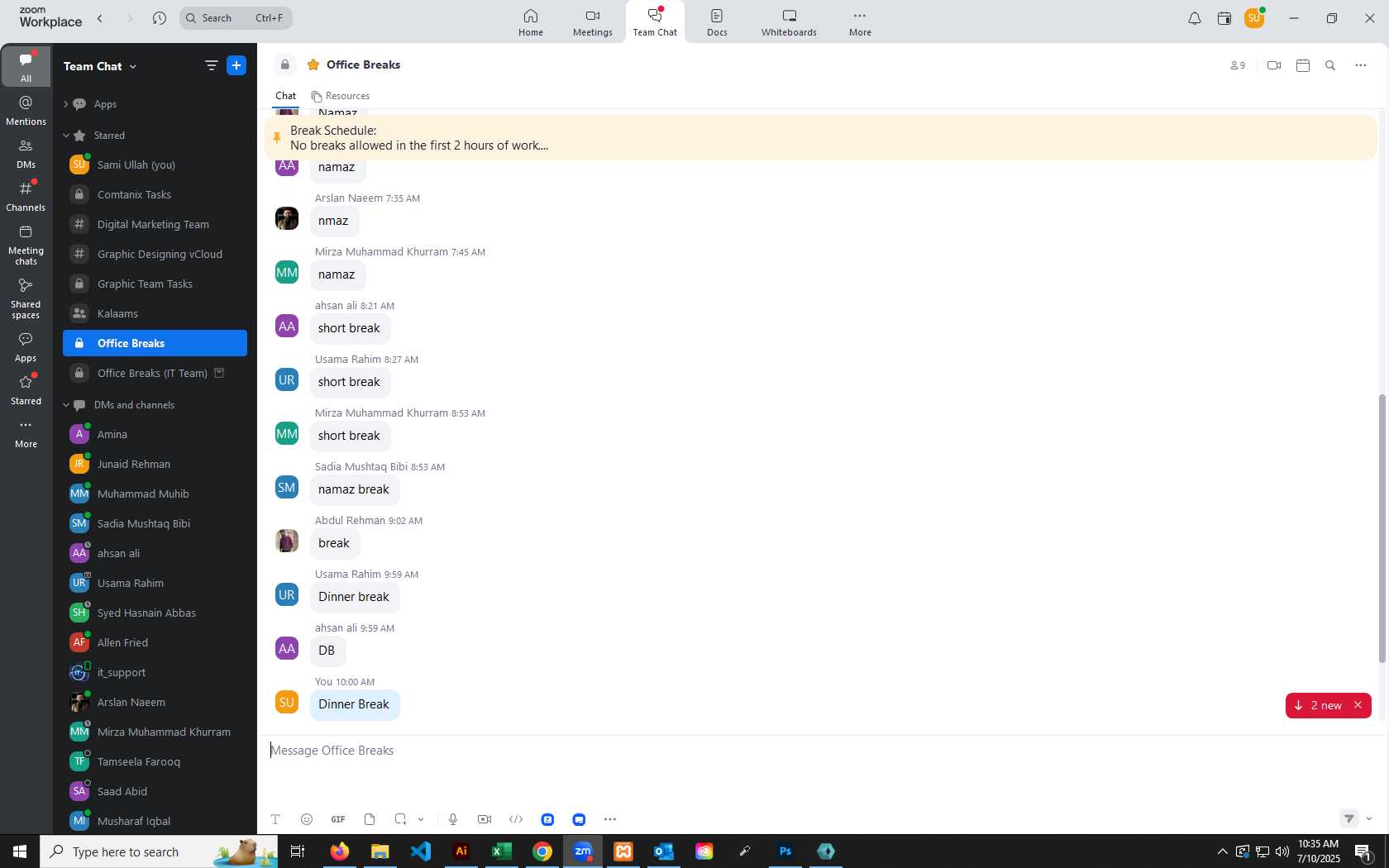Open chat with Junaid Rehman

(155, 464)
